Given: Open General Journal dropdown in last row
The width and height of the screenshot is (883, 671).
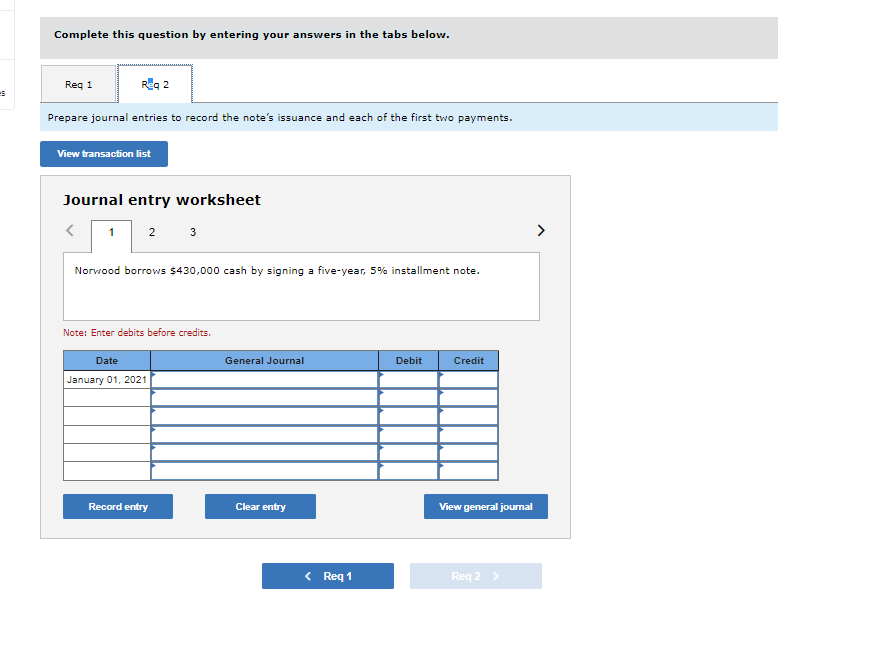Looking at the screenshot, I should [x=265, y=471].
